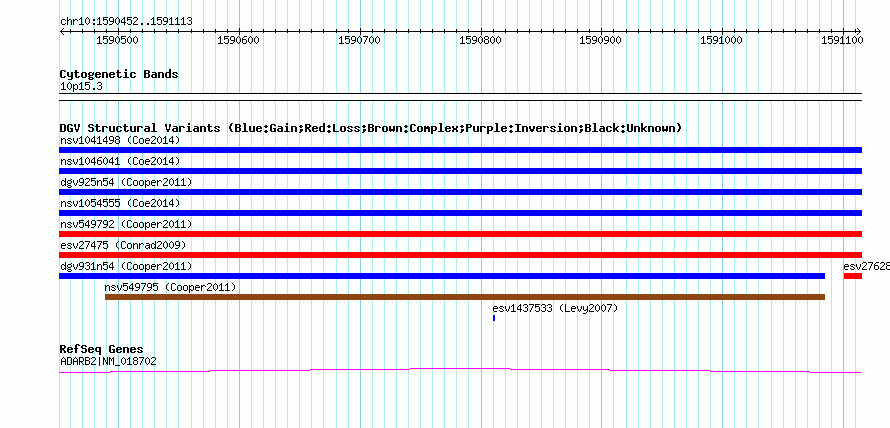
Task: Click the blue gain bar for nsv1046041
Action: (460, 171)
